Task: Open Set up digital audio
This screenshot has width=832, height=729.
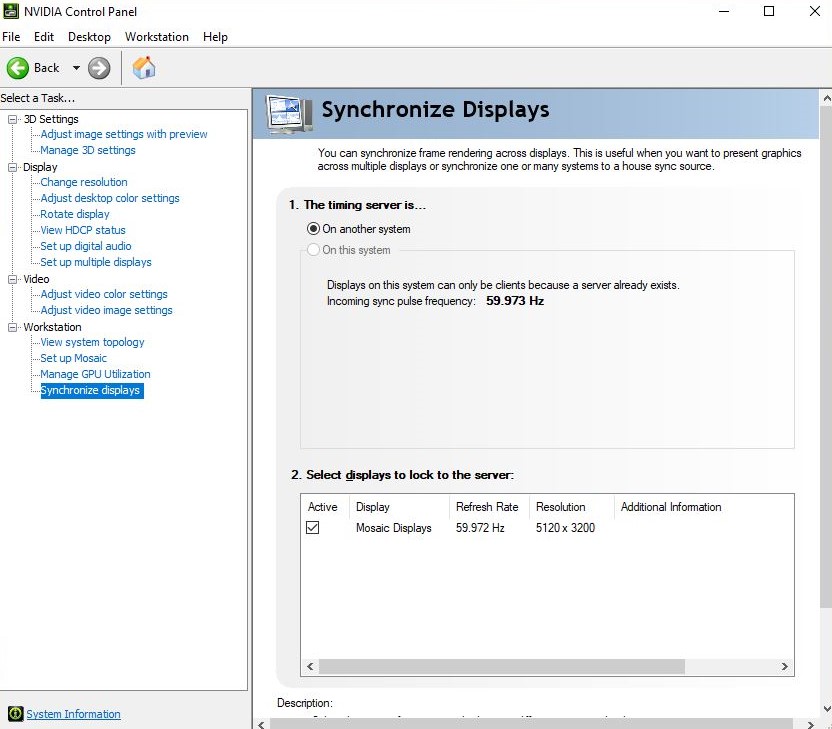Action: coord(86,246)
